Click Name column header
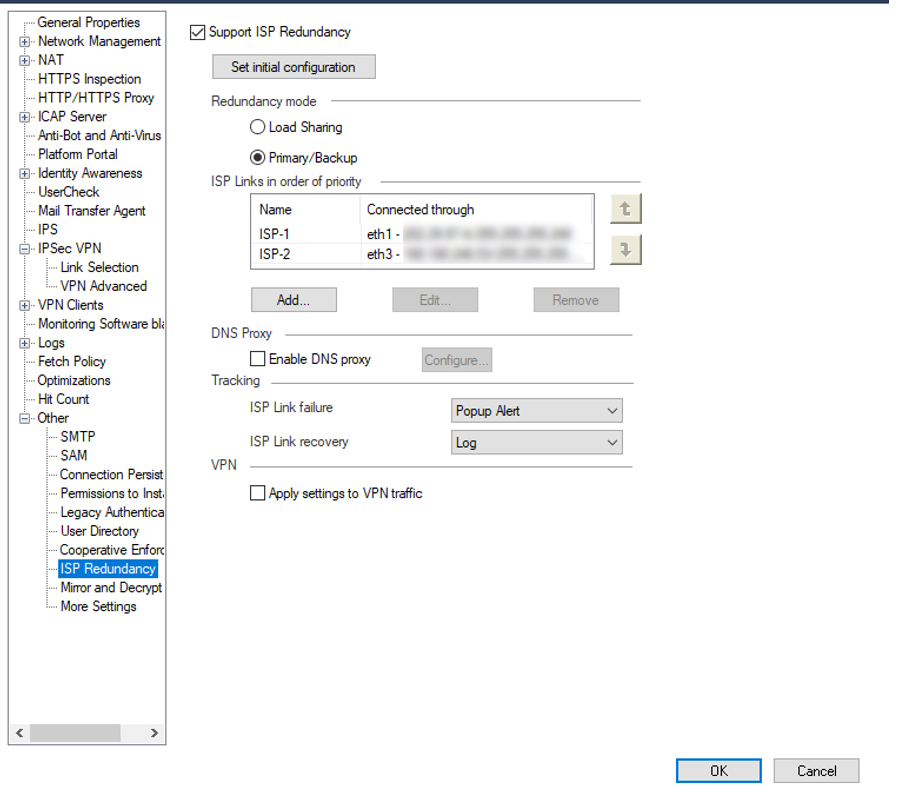 [x=306, y=210]
